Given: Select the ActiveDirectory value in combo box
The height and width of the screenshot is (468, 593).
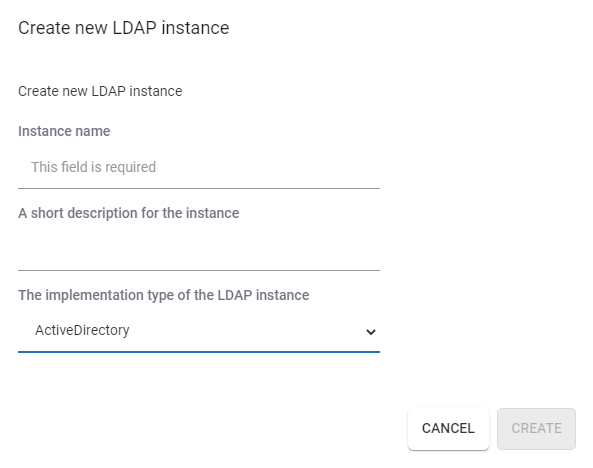Looking at the screenshot, I should click(x=82, y=330).
